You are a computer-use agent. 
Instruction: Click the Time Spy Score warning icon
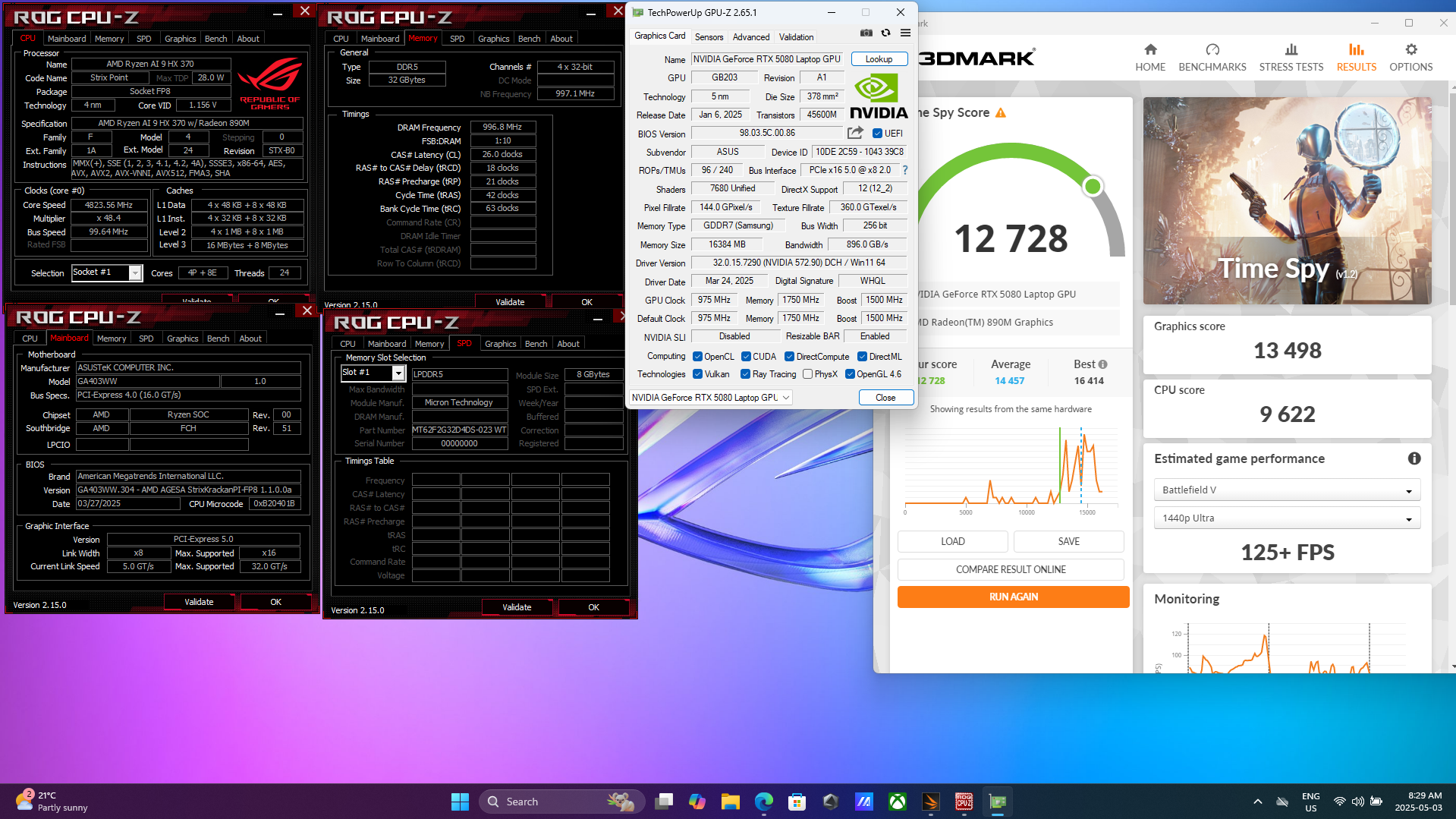point(1001,113)
